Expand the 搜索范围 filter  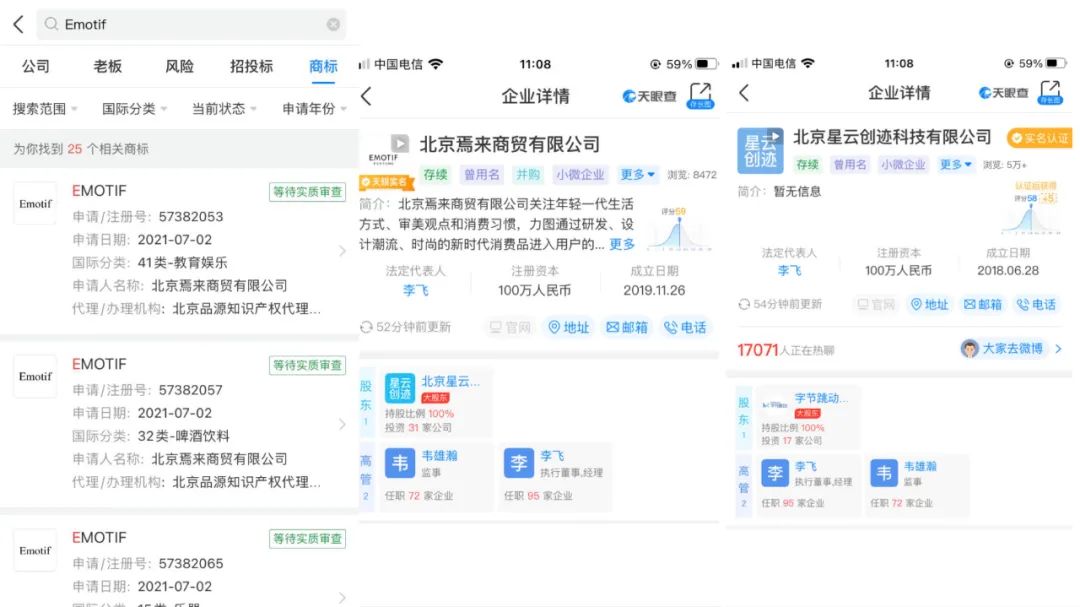point(46,108)
